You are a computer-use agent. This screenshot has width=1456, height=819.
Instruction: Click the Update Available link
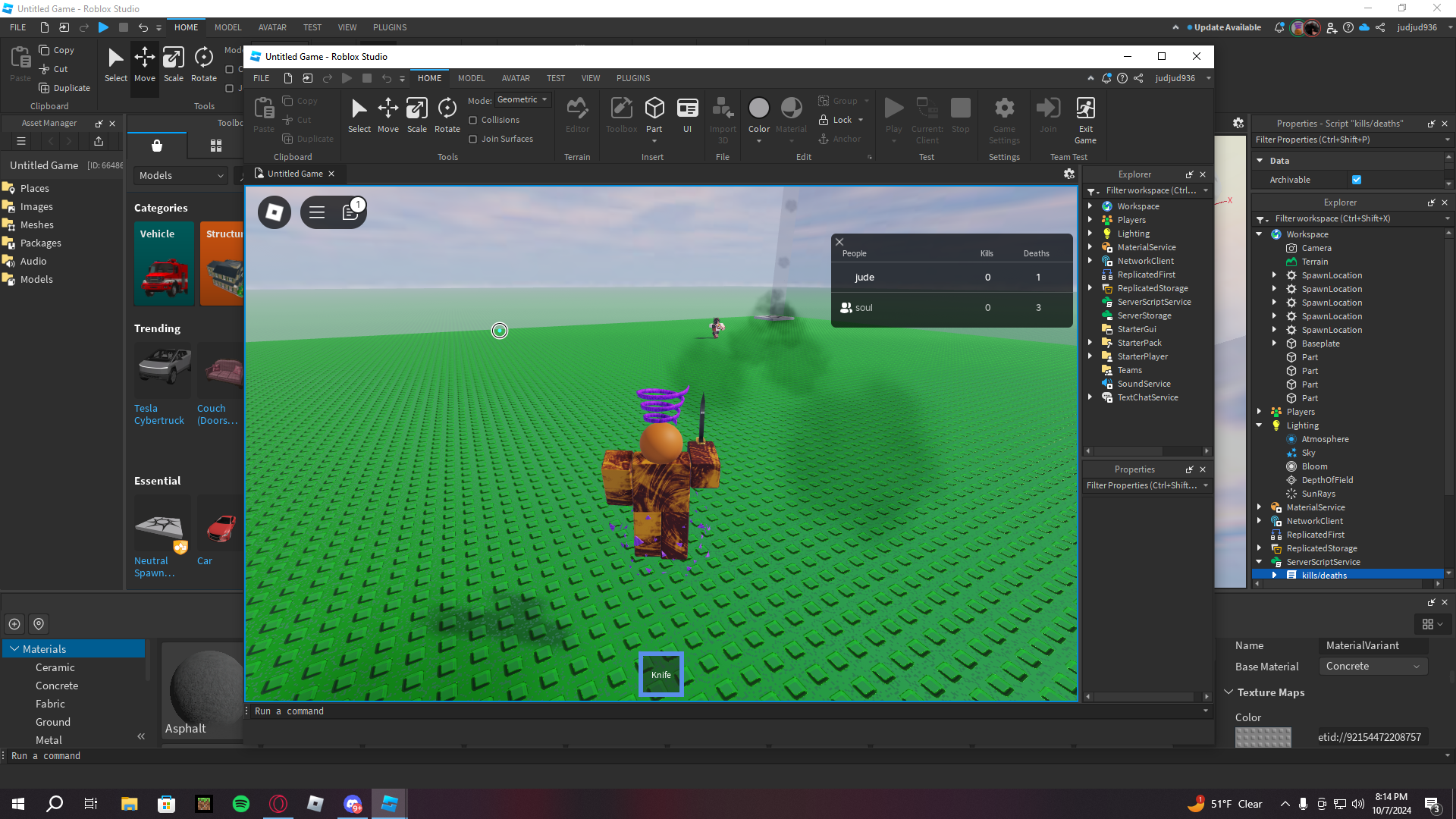(x=1227, y=27)
